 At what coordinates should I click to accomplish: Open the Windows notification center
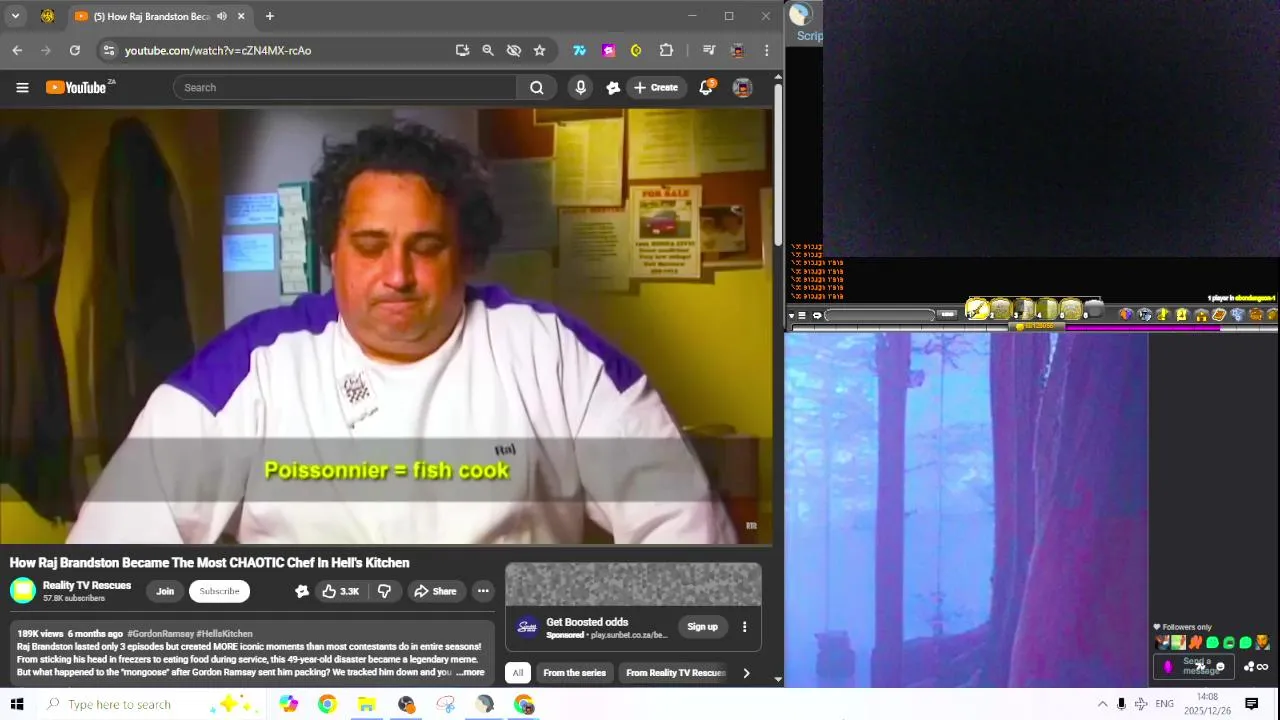[x=1251, y=704]
